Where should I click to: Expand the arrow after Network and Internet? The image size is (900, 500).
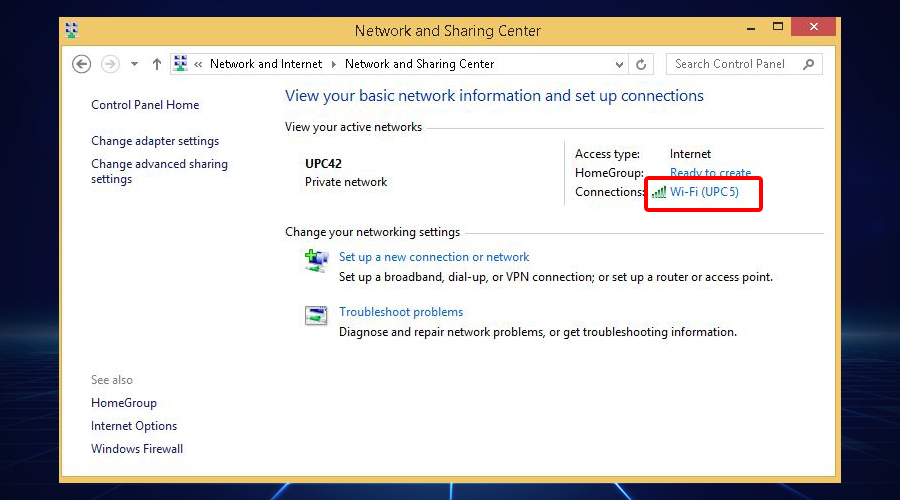point(333,64)
